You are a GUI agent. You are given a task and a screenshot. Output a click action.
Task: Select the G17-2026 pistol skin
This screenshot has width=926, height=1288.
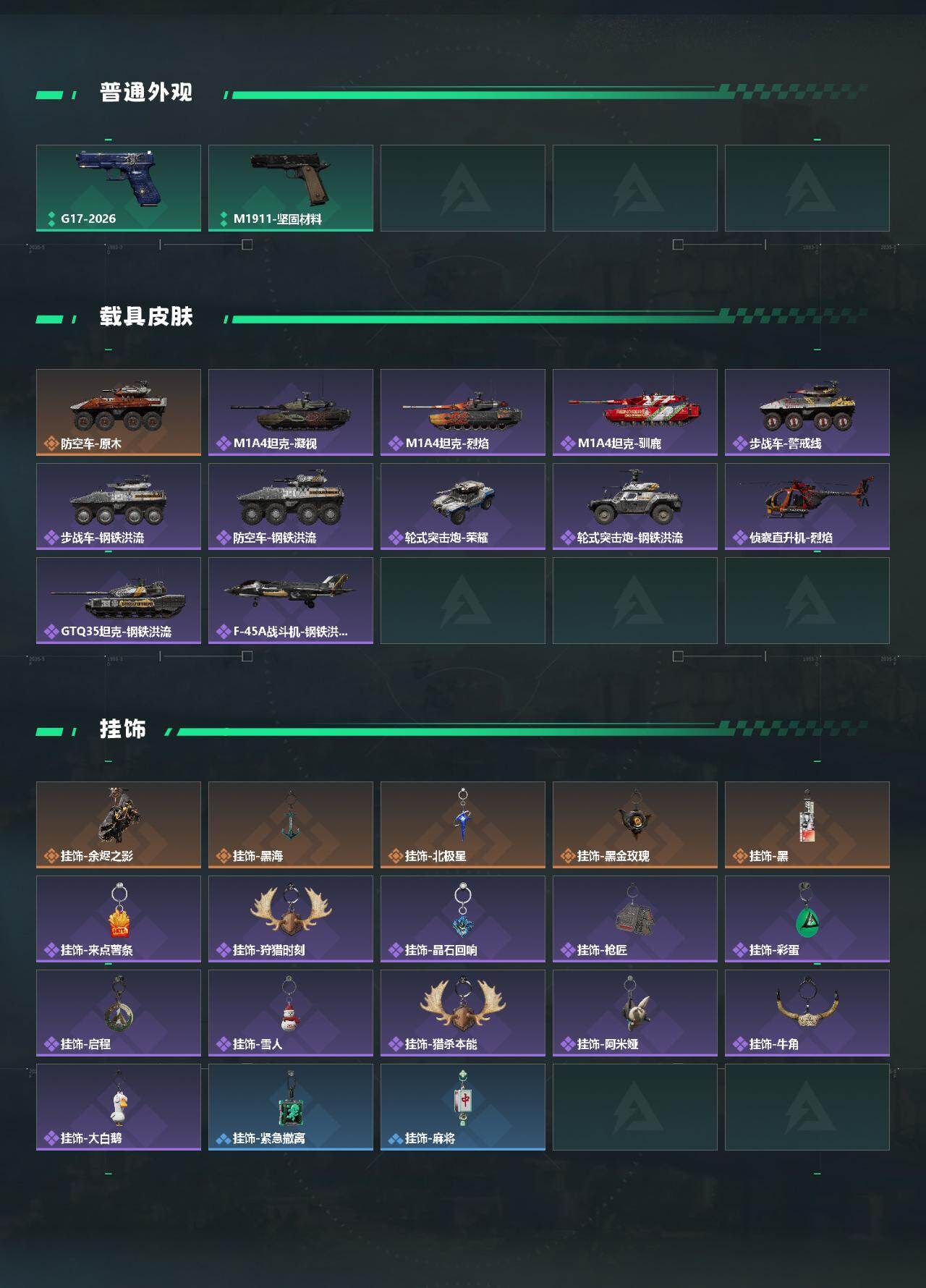119,188
